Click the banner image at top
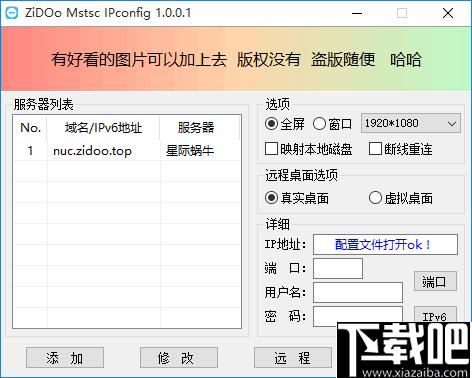 [x=236, y=59]
